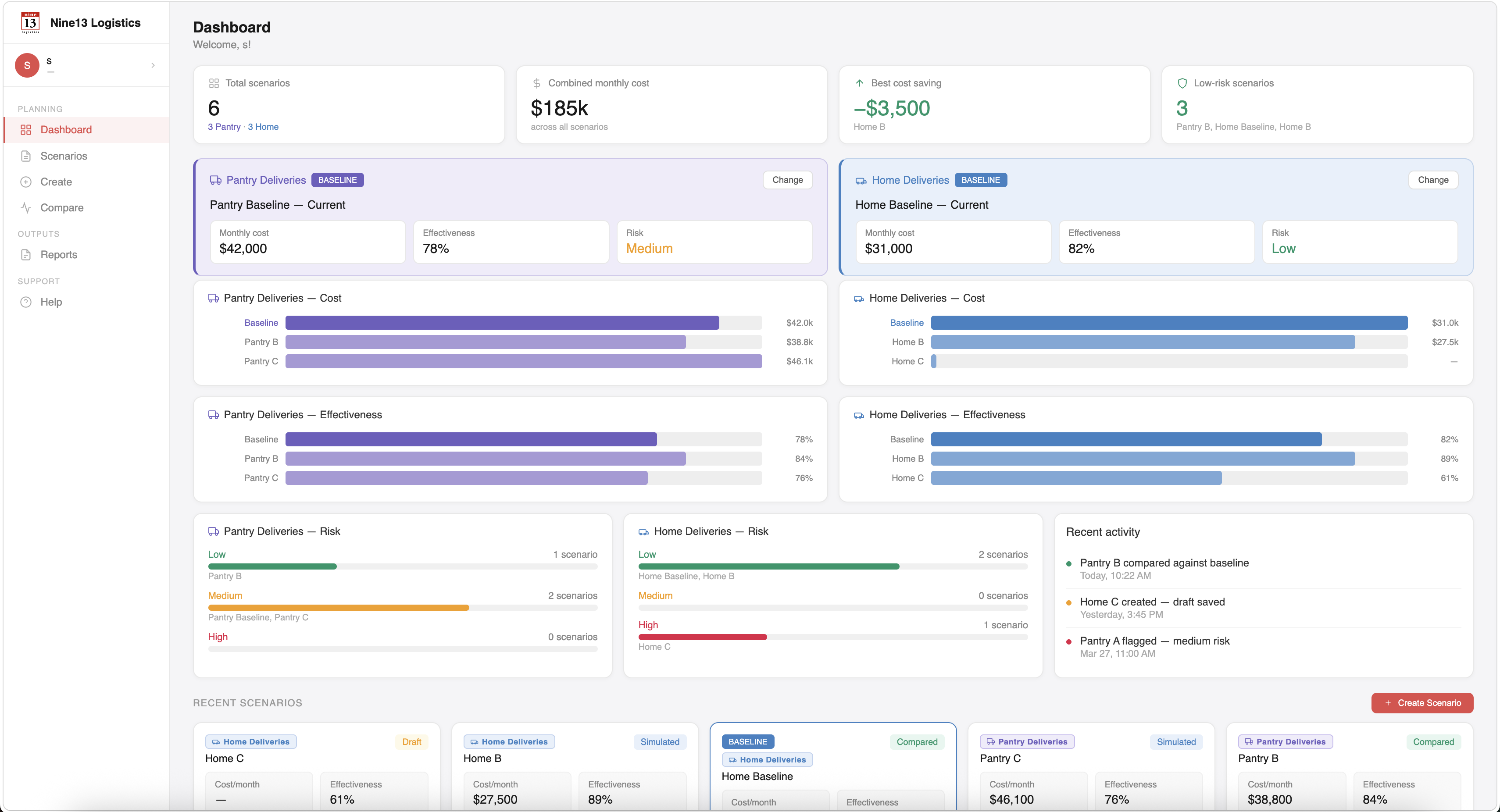Click the High risk bar in Home Risk
The width and height of the screenshot is (1500, 812).
pyautogui.click(x=702, y=637)
